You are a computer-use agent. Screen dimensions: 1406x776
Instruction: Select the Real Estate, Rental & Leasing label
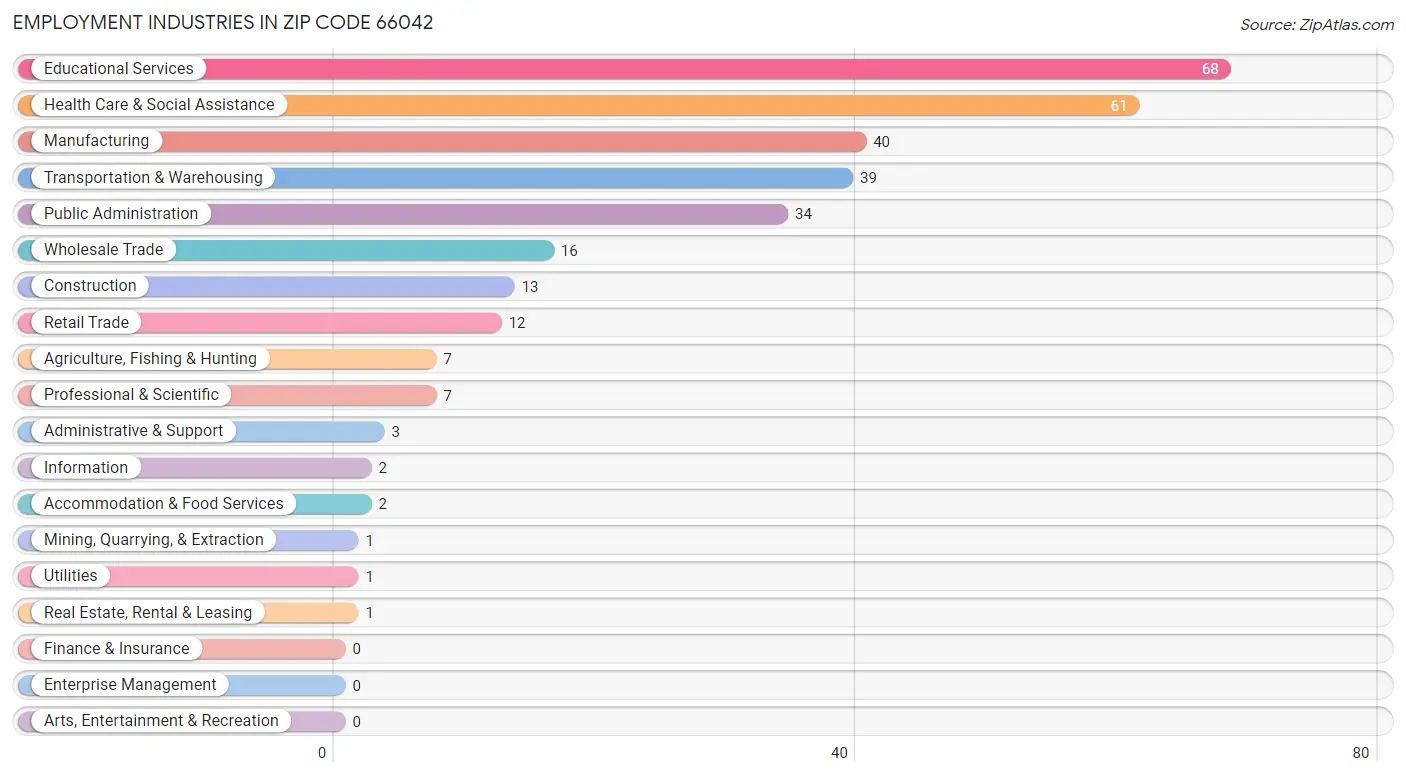pyautogui.click(x=148, y=612)
